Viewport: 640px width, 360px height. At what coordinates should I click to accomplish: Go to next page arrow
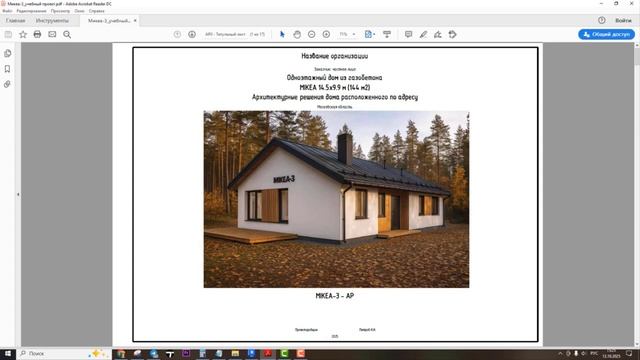pyautogui.click(x=192, y=34)
